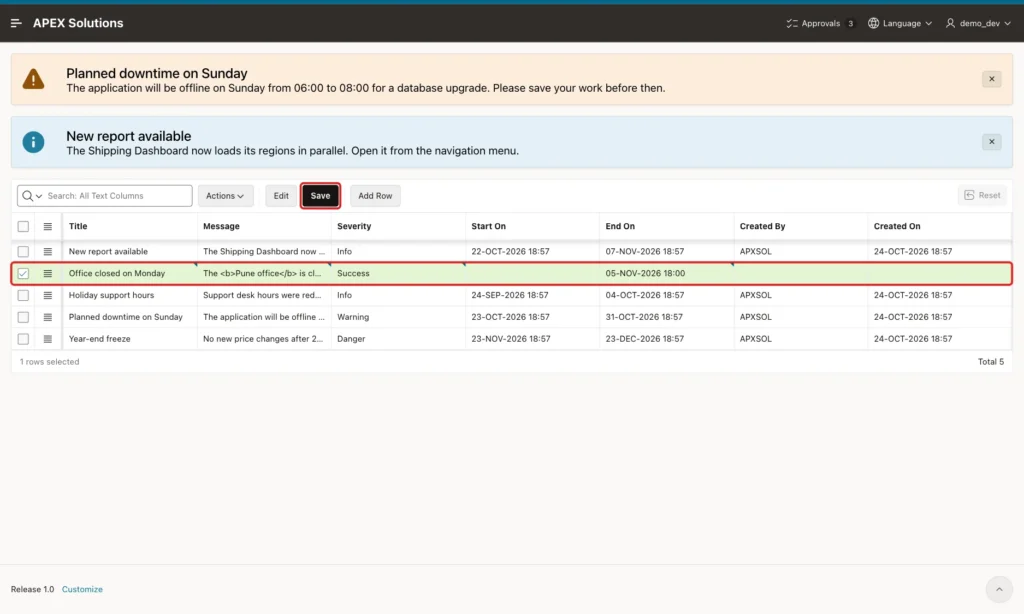Viewport: 1024px width, 614px height.
Task: Click the Warning severity cell
Action: coord(398,317)
